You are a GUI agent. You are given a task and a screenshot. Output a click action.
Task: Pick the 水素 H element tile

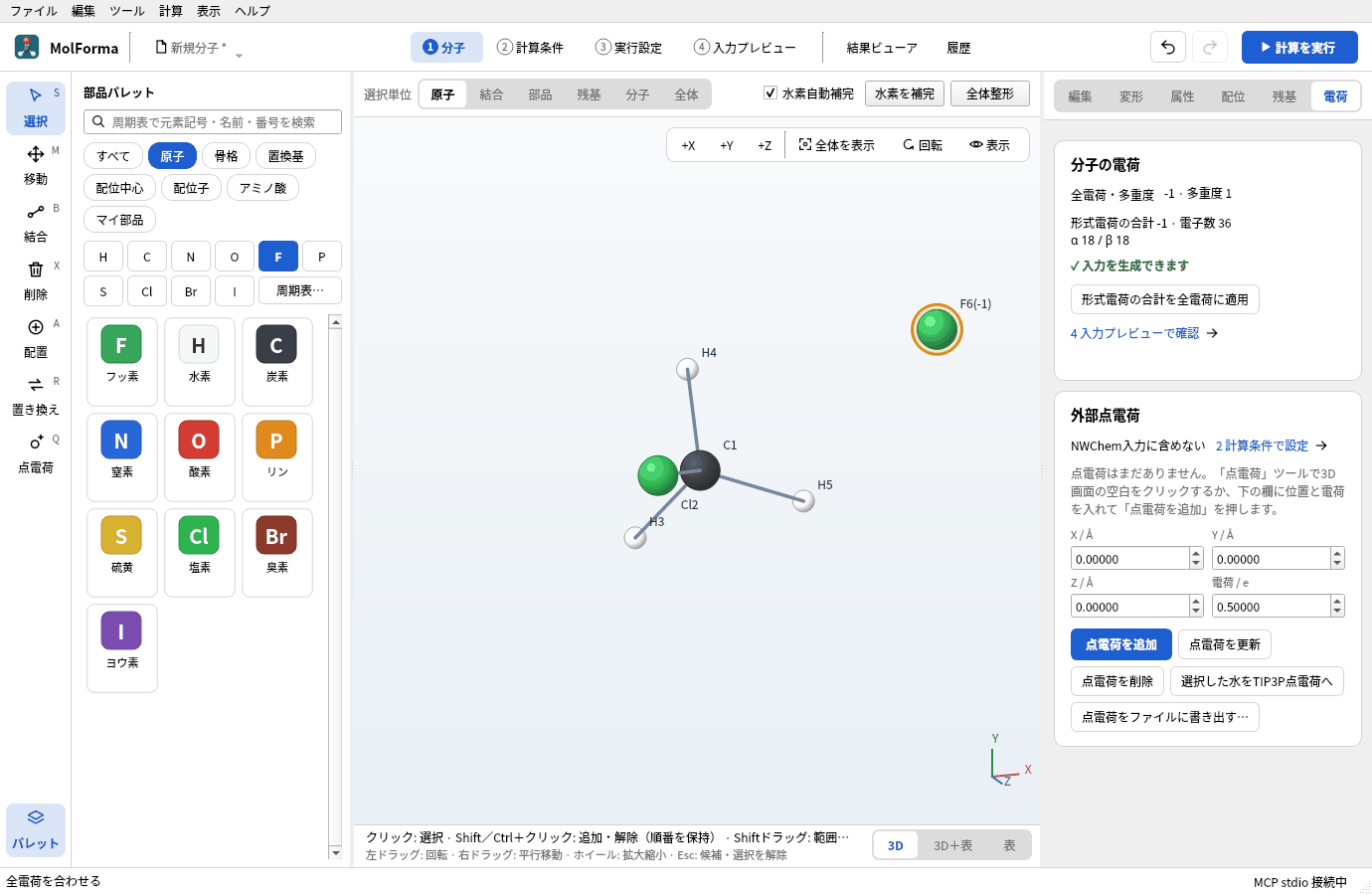click(199, 361)
